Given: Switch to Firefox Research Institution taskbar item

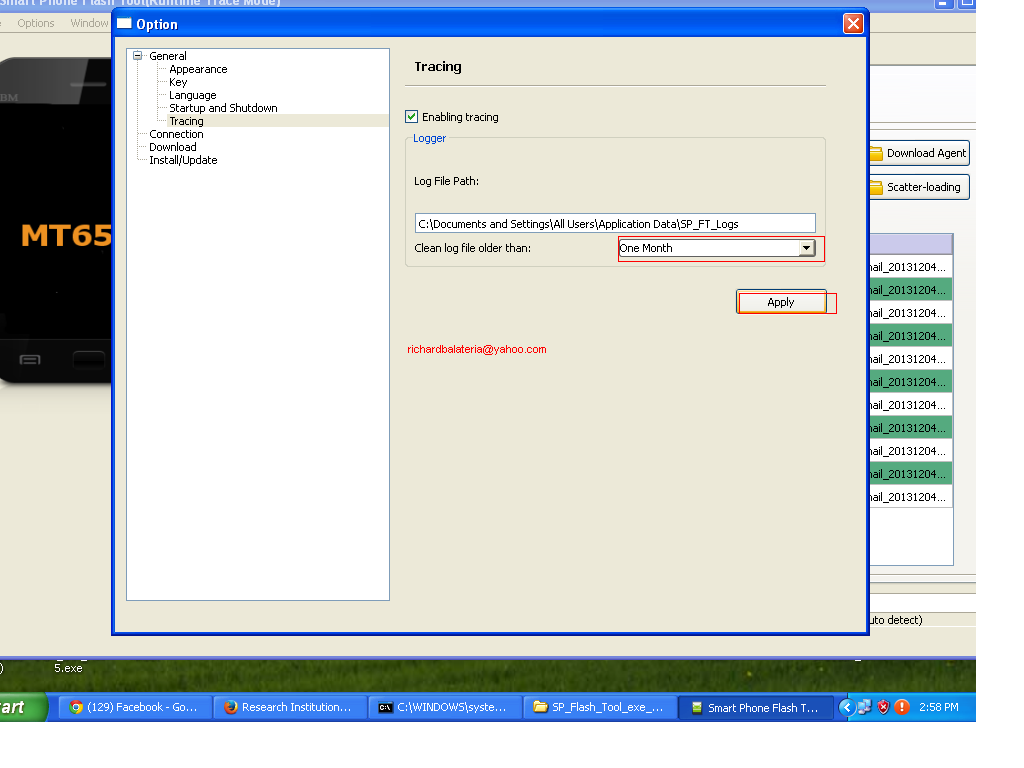Looking at the screenshot, I should [x=289, y=707].
